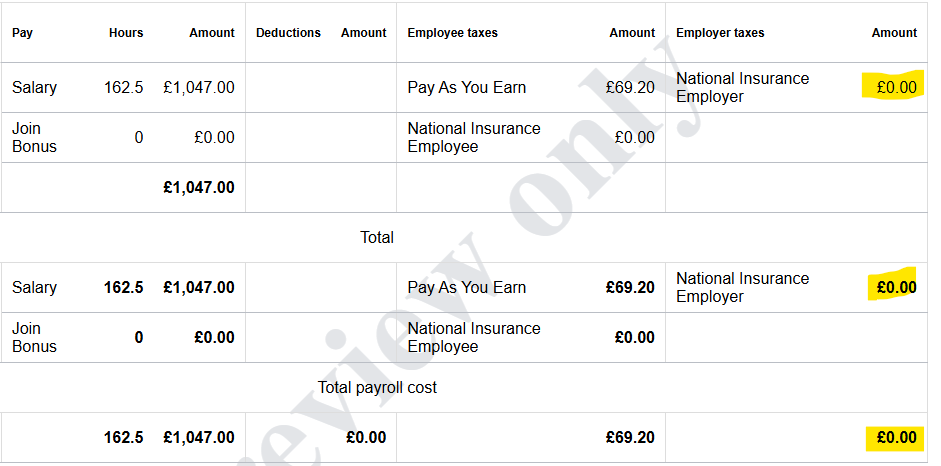
Task: Select the Employer taxes column header
Action: pyautogui.click(x=720, y=33)
